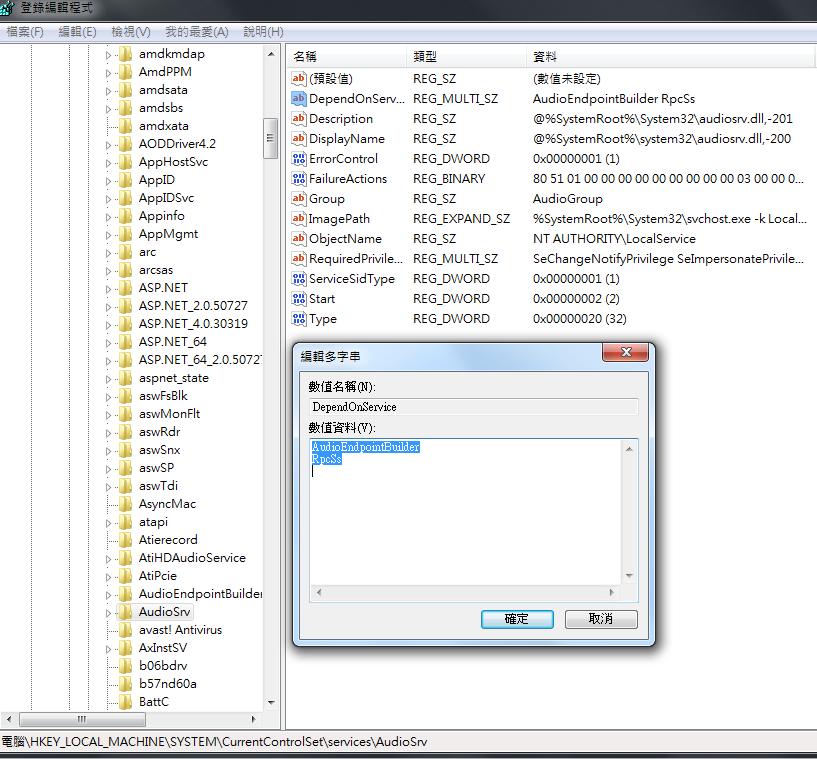Select the b57nd60a registry key
The image size is (817, 759).
point(167,683)
